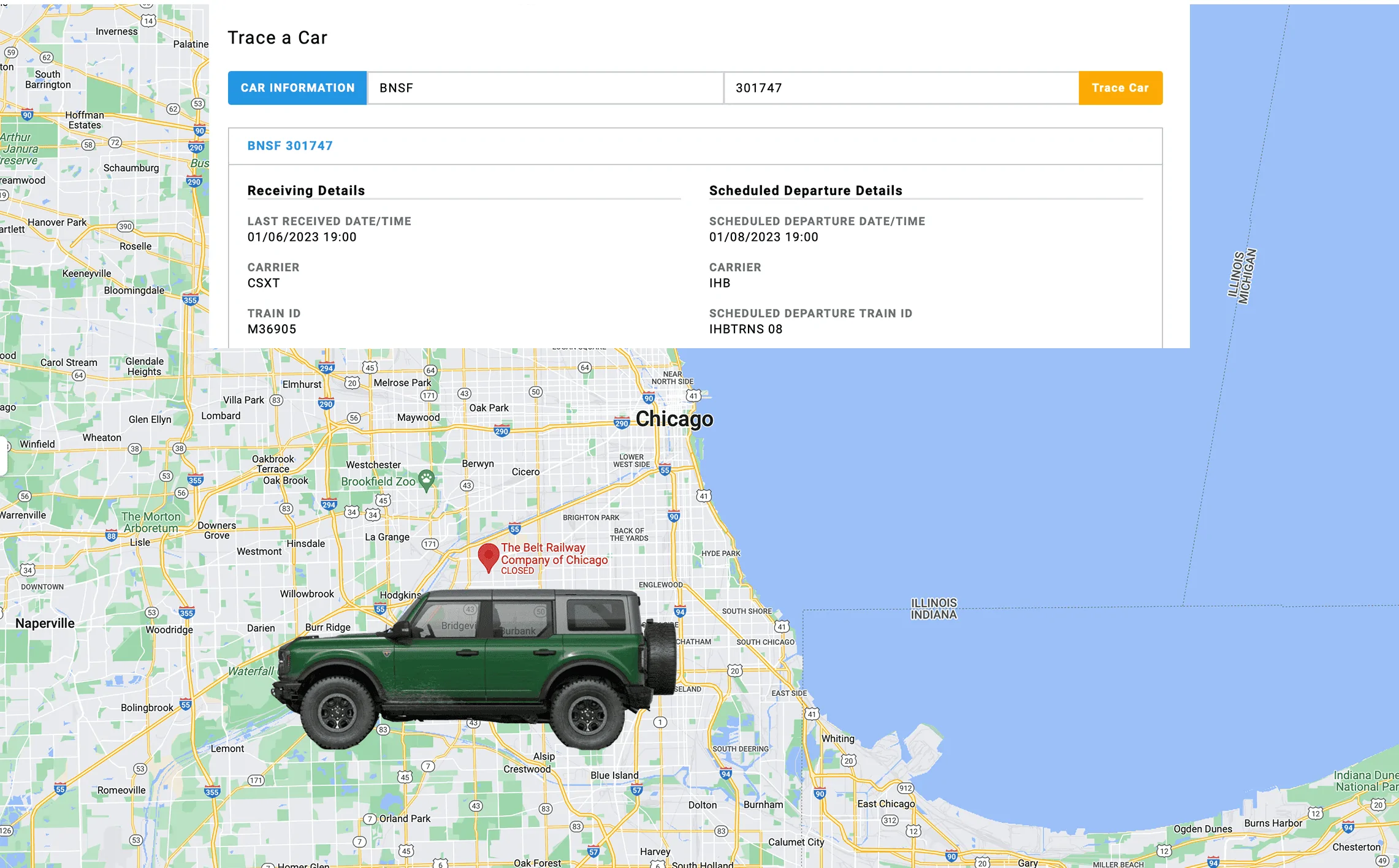The image size is (1399, 868).
Task: Click the Wheaton map label
Action: (102, 438)
